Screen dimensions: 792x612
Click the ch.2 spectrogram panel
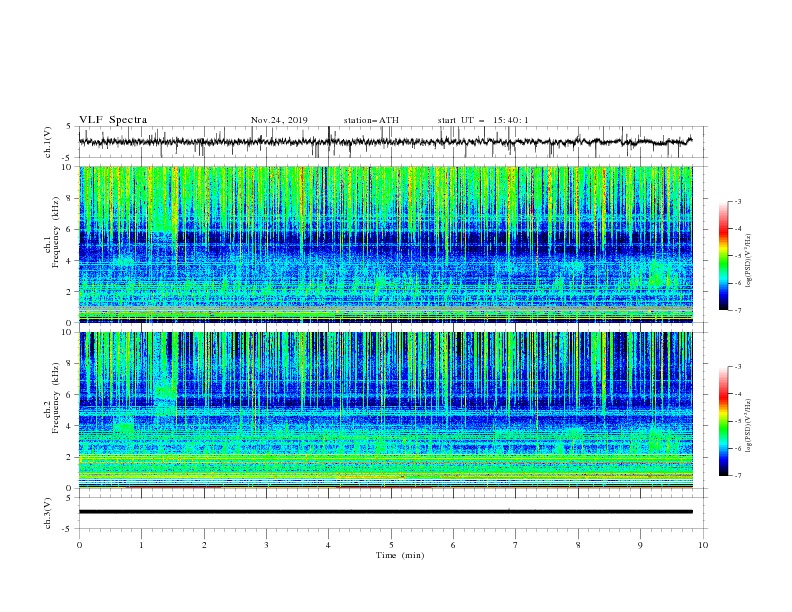[x=386, y=410]
